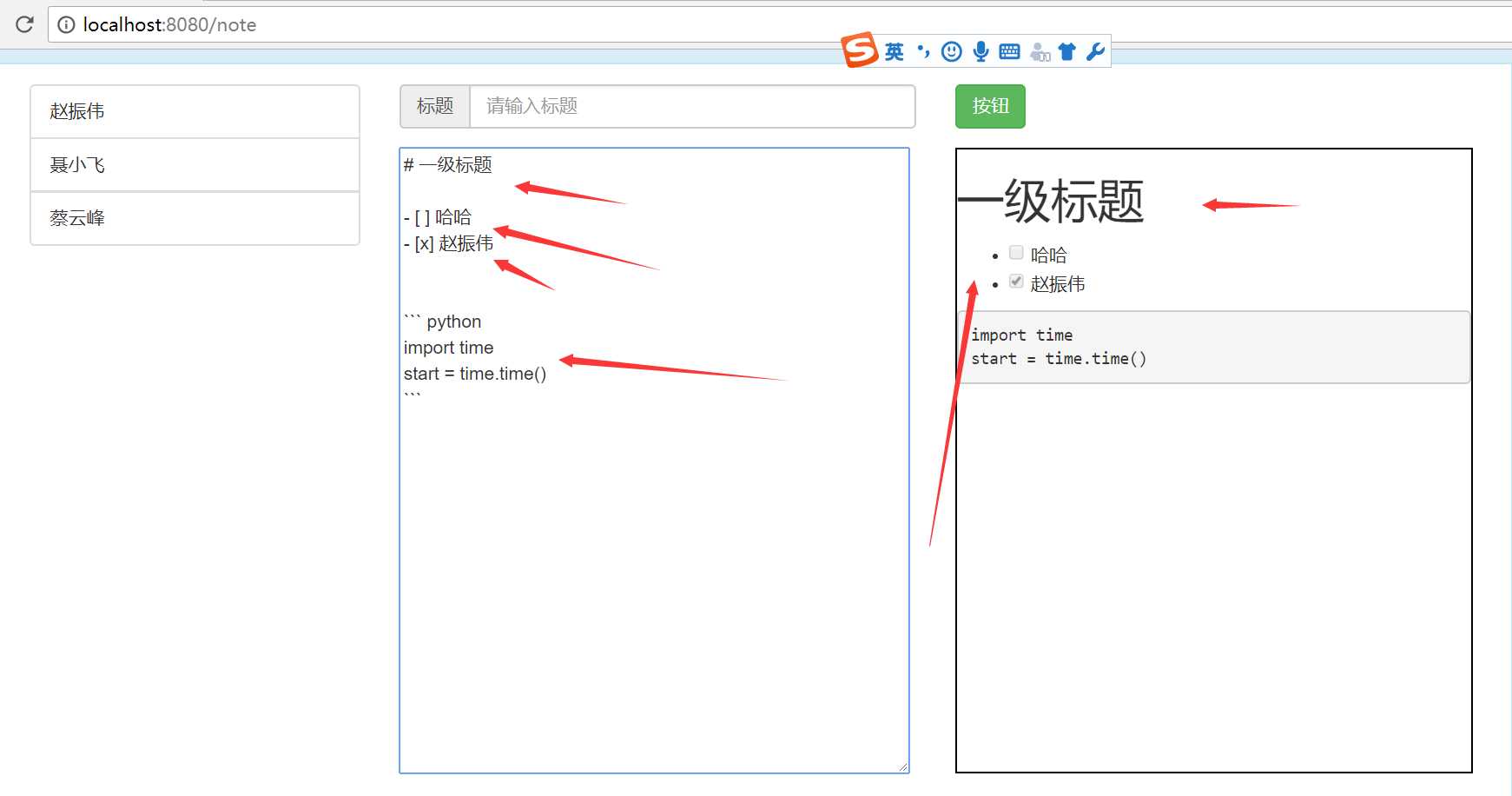Image resolution: width=1512 pixels, height=796 pixels.
Task: Toggle the checked 赵振伟 checkbox in preview
Action: (1016, 282)
